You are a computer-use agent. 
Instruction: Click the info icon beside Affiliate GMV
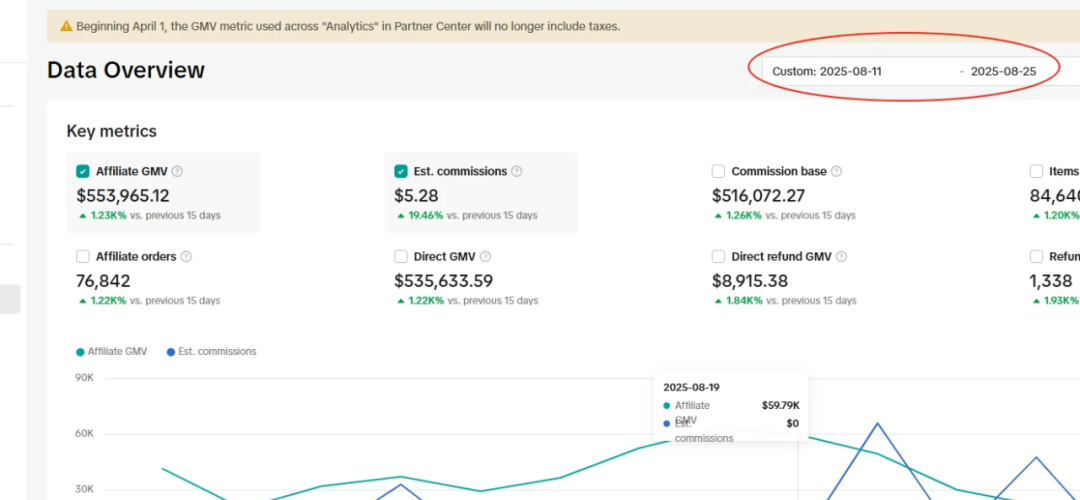pos(177,172)
